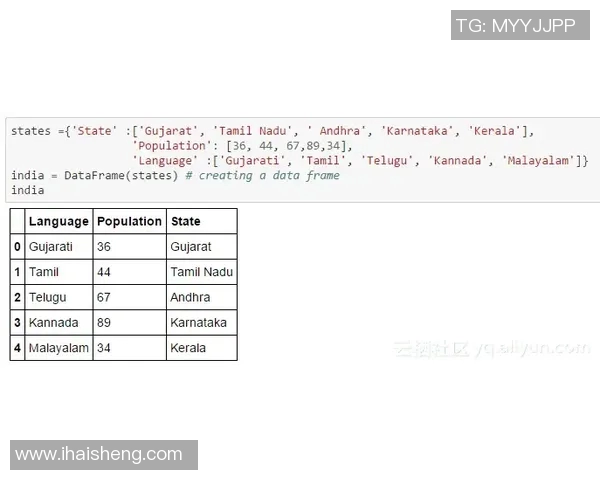Select the Tamil Nadu state cell
The width and height of the screenshot is (600, 480).
201,272
